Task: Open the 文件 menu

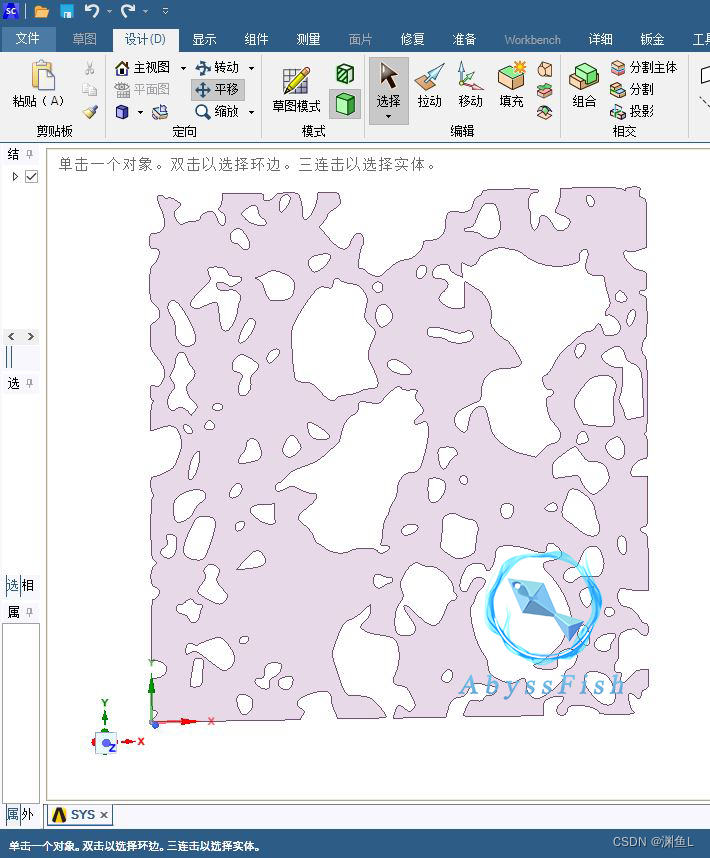Action: coord(27,39)
